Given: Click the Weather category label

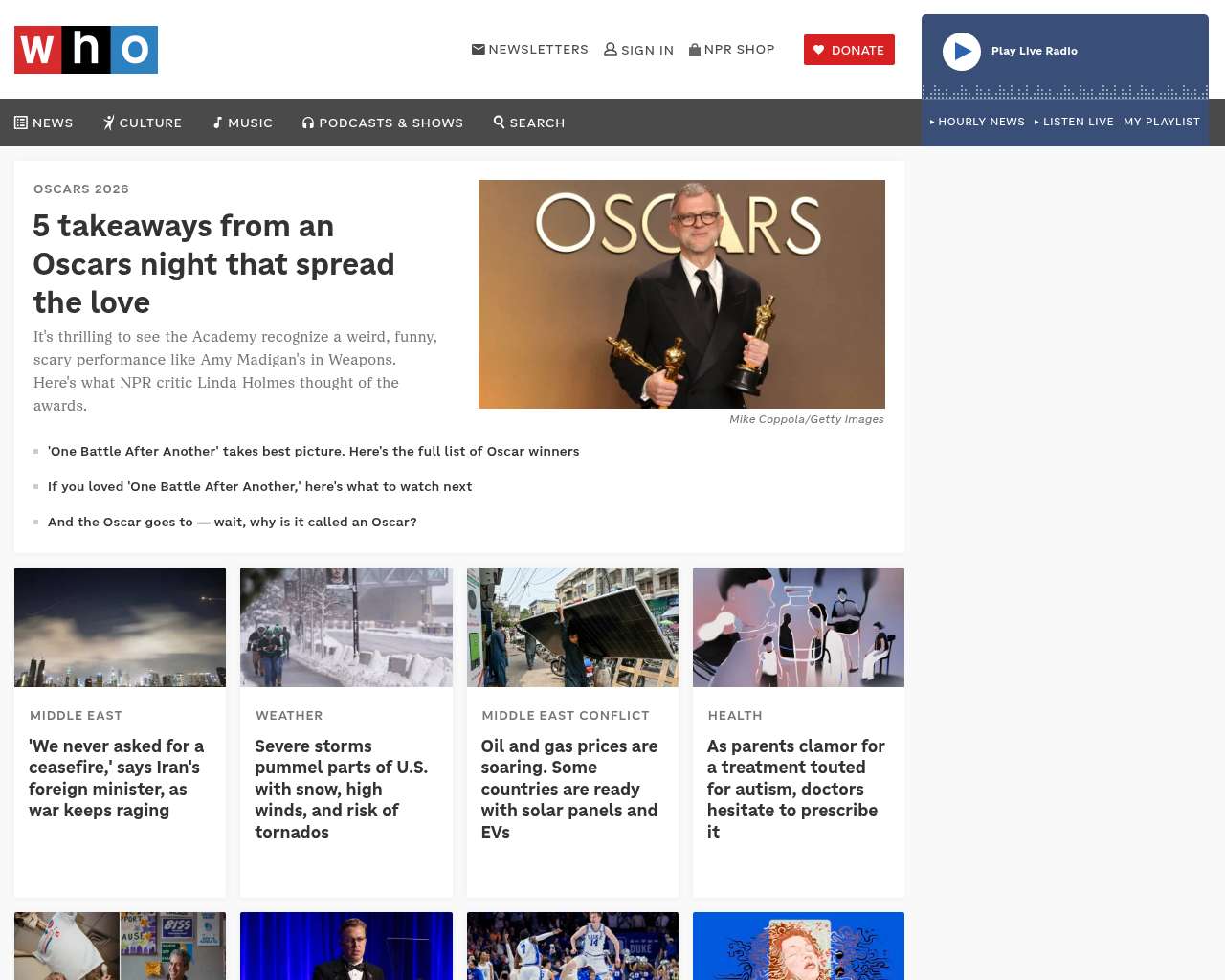Looking at the screenshot, I should tap(289, 715).
